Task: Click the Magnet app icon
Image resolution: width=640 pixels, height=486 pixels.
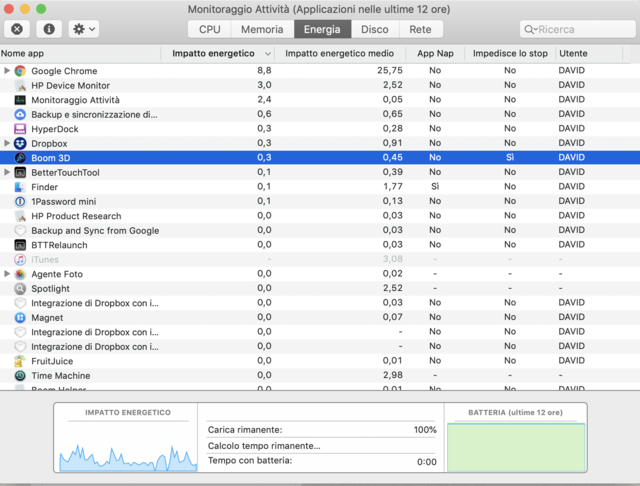Action: (x=20, y=317)
